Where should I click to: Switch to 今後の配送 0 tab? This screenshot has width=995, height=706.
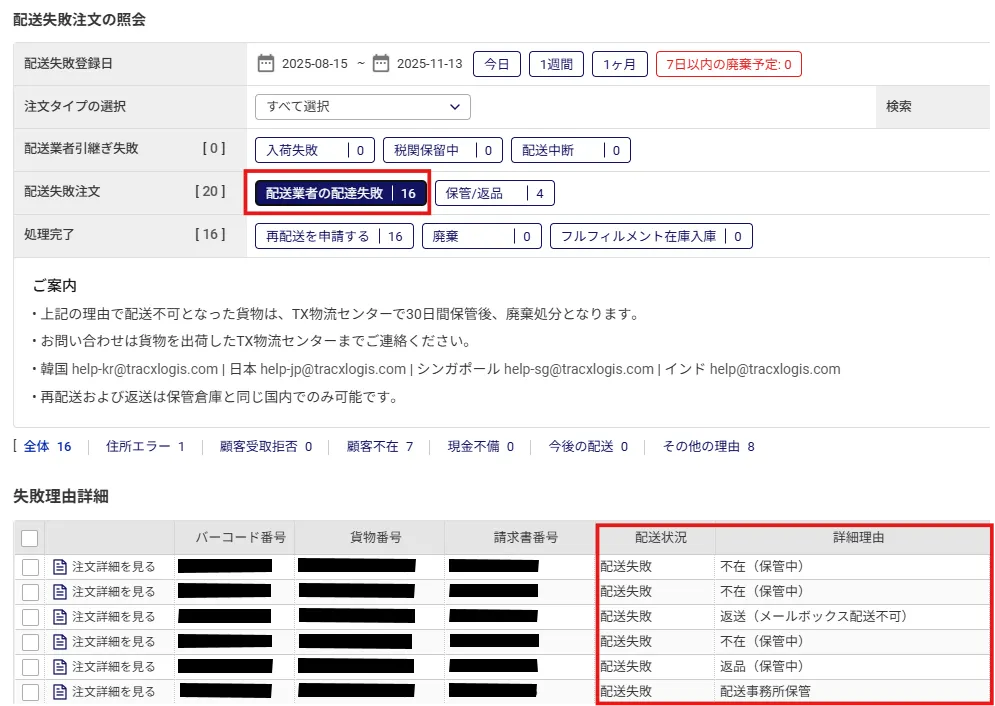(x=588, y=447)
